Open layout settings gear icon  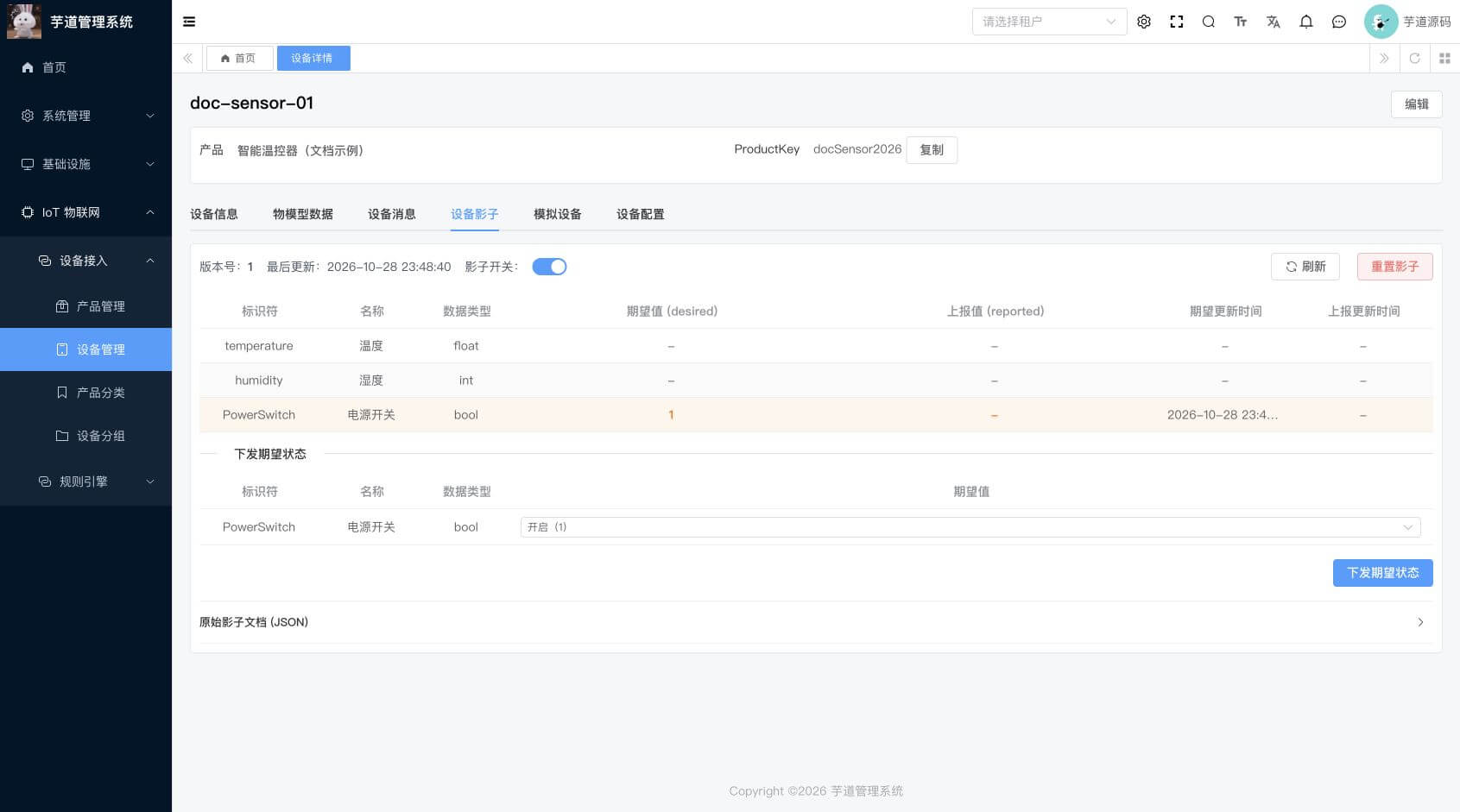[1144, 22]
